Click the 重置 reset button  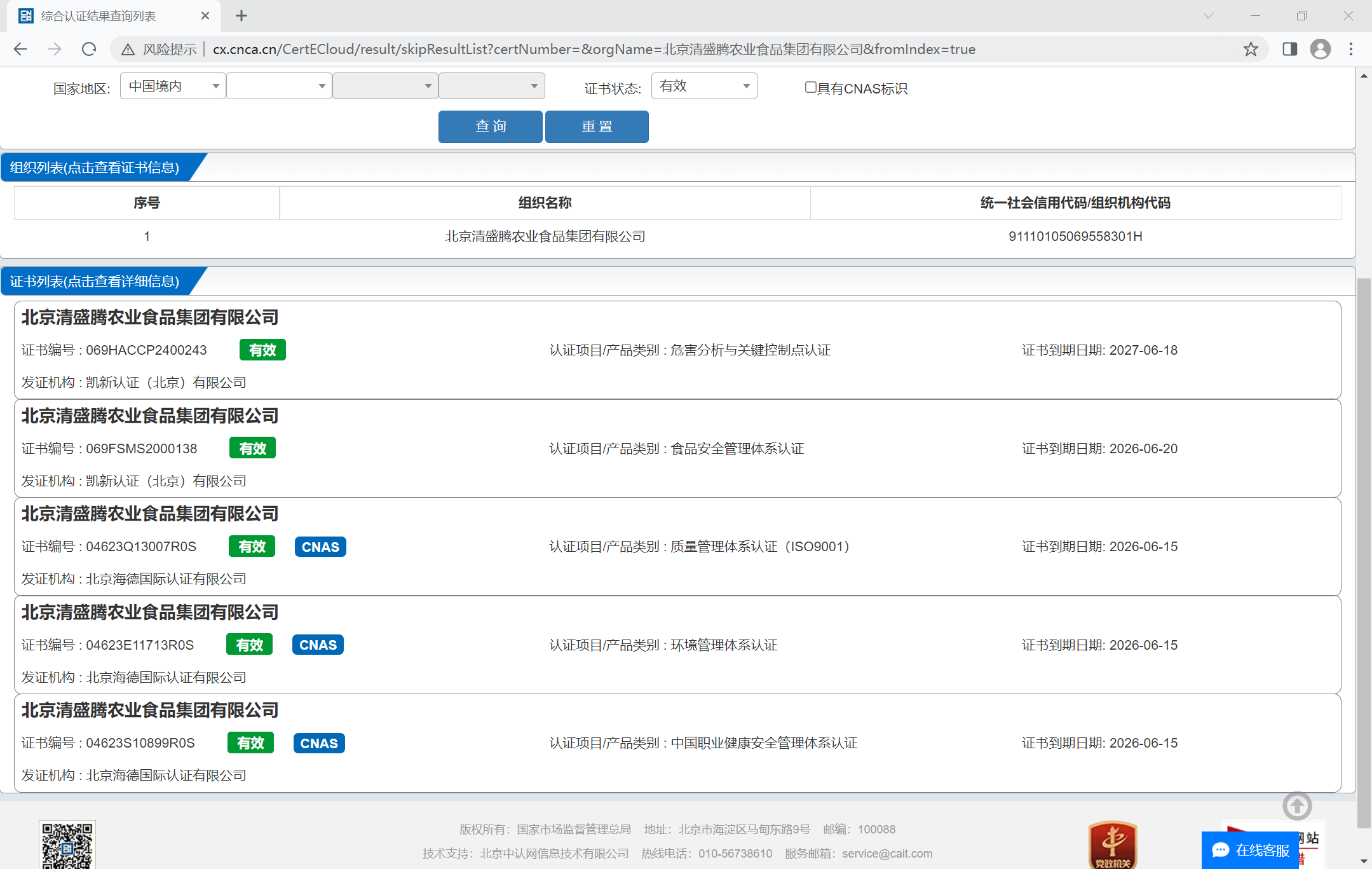(x=597, y=127)
